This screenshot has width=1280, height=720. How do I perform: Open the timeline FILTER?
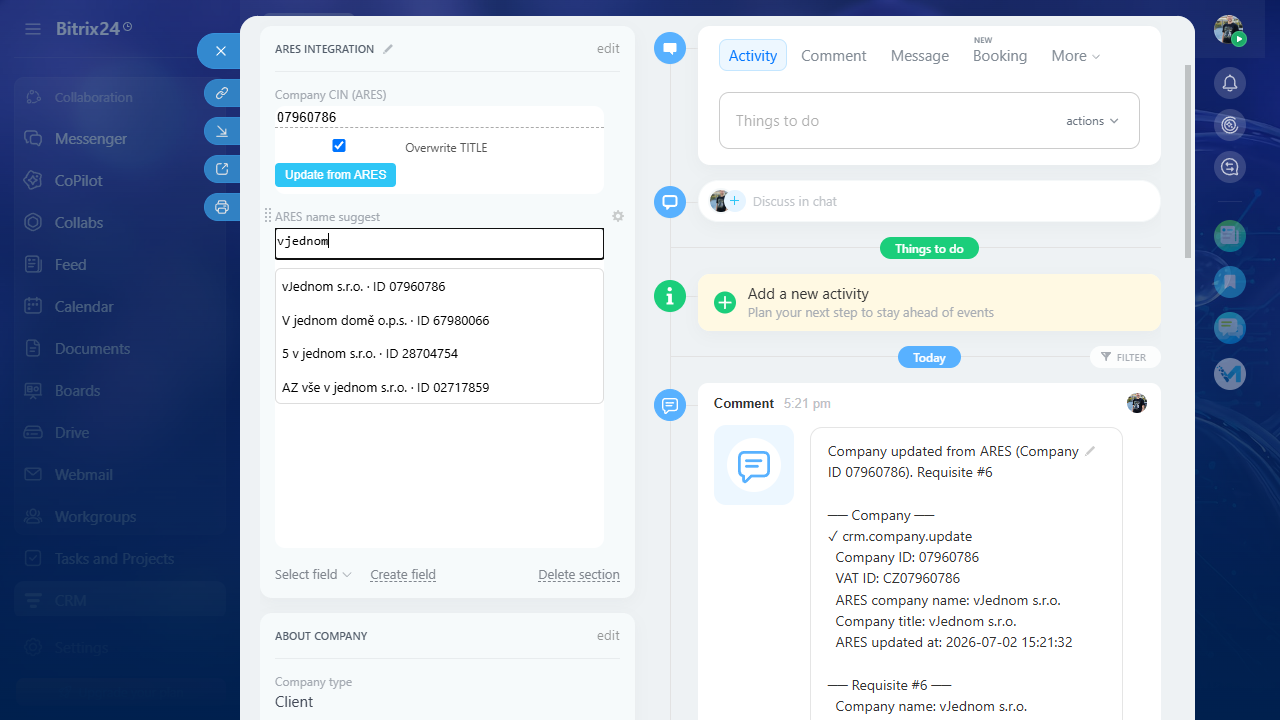1125,357
